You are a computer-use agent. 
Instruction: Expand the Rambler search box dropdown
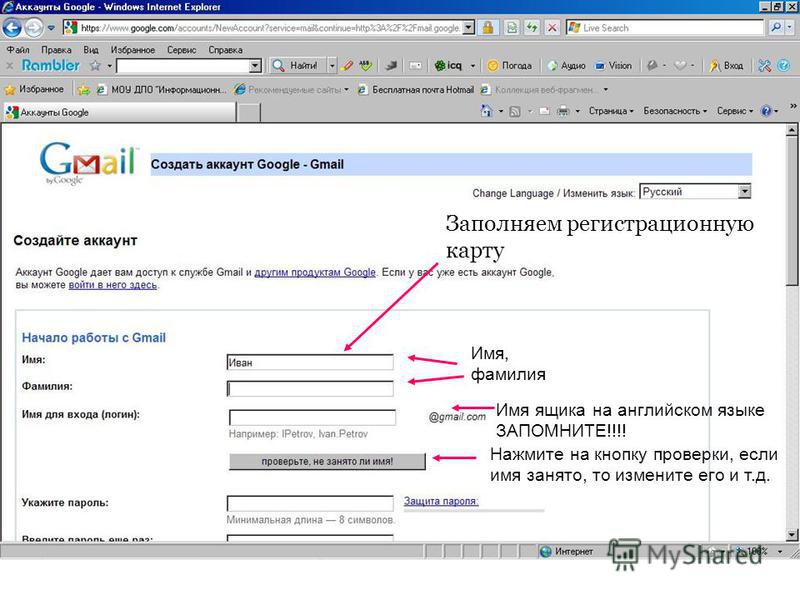pyautogui.click(x=255, y=66)
